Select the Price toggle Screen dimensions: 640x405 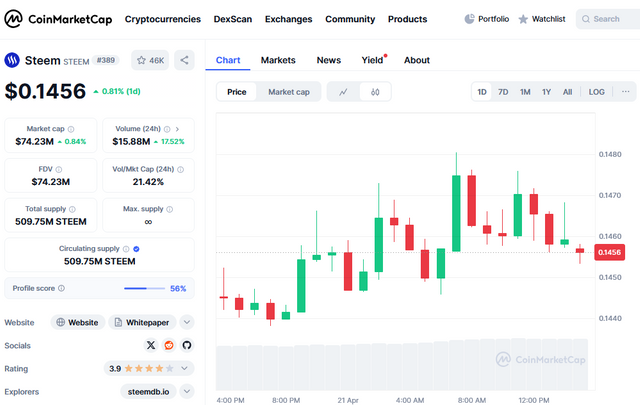[237, 92]
